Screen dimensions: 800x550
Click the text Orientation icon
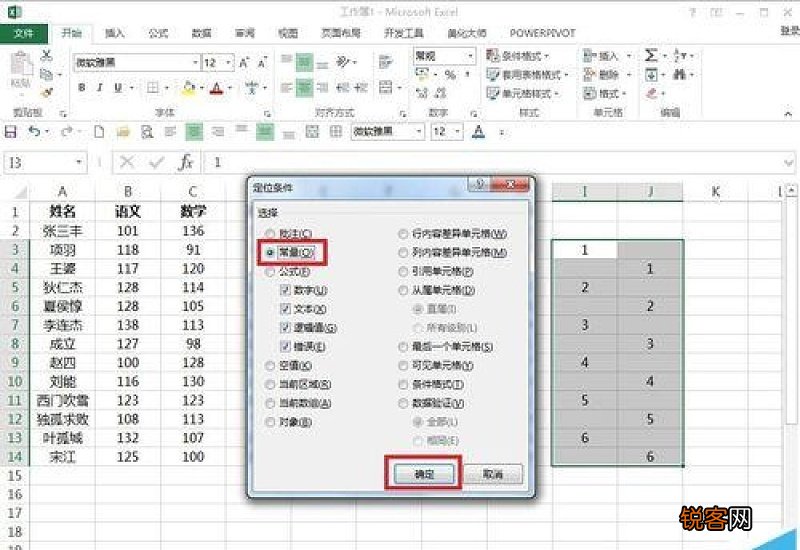pyautogui.click(x=343, y=62)
